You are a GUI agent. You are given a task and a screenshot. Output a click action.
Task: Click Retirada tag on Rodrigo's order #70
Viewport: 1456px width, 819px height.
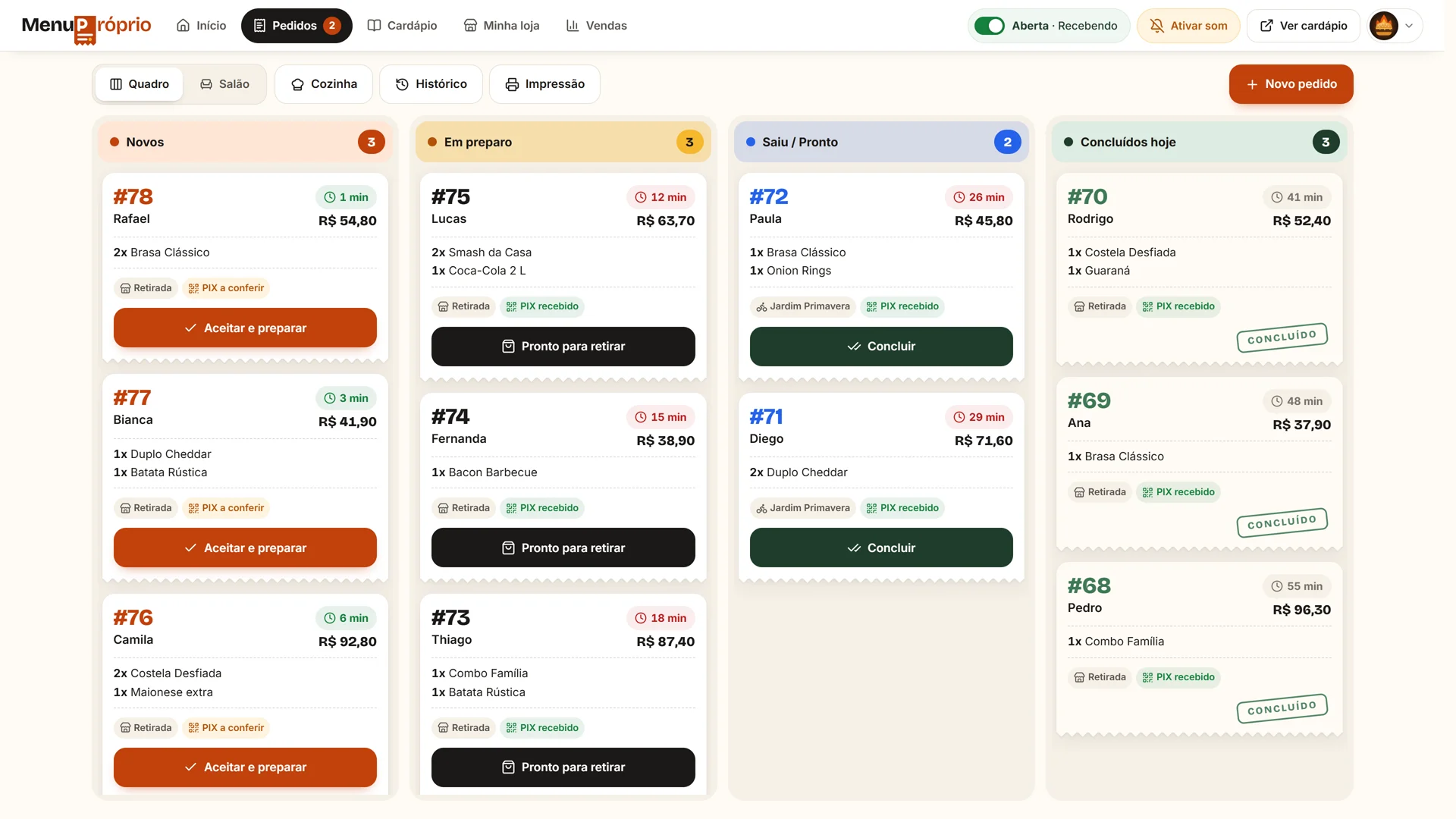click(x=1100, y=306)
